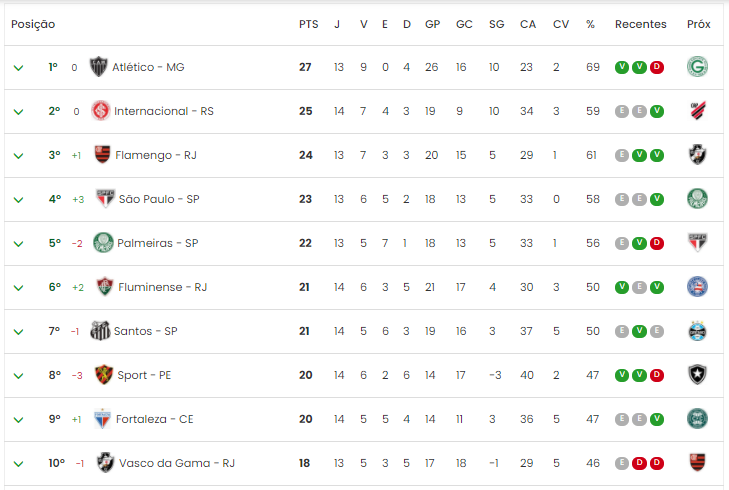Click the Grêmio next-opponent crest in Santos row
This screenshot has height=490, width=729.
tap(697, 331)
